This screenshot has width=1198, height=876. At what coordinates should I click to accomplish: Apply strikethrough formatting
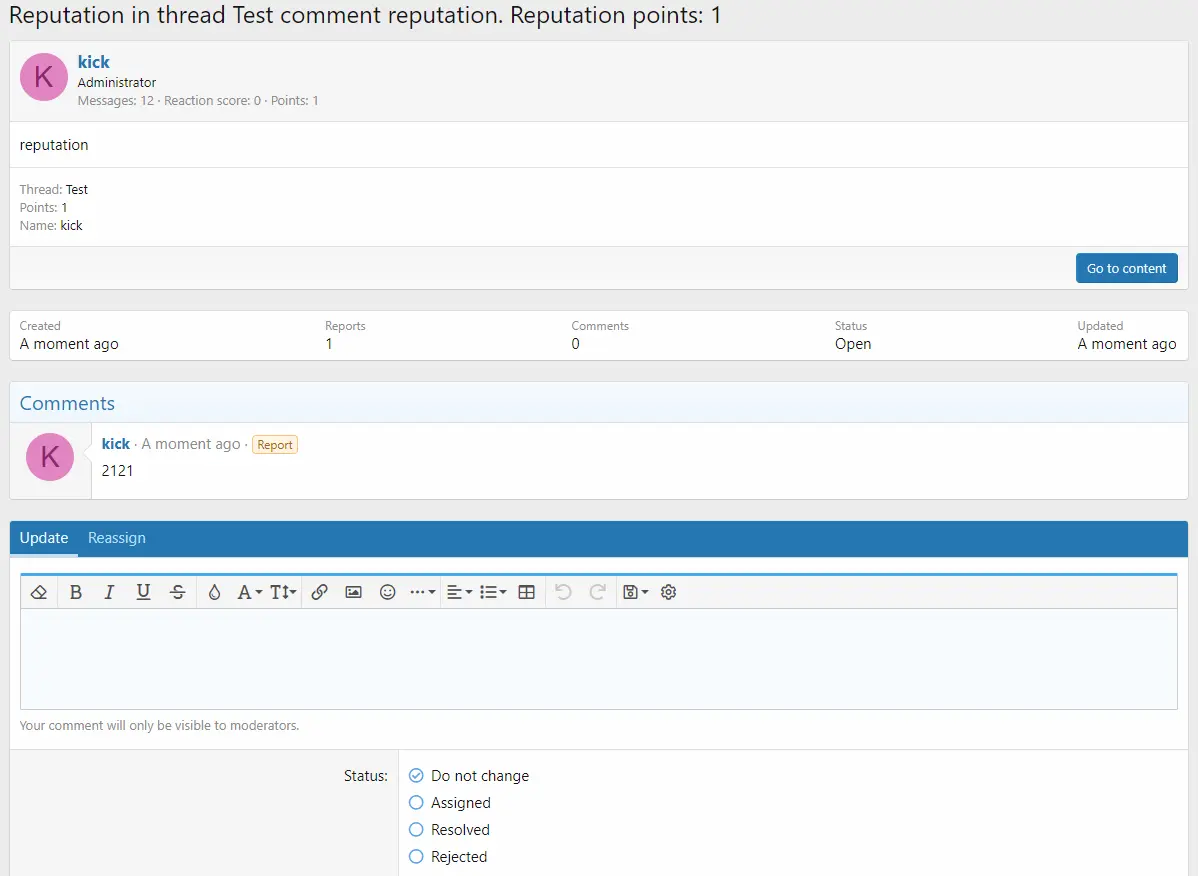coord(178,592)
